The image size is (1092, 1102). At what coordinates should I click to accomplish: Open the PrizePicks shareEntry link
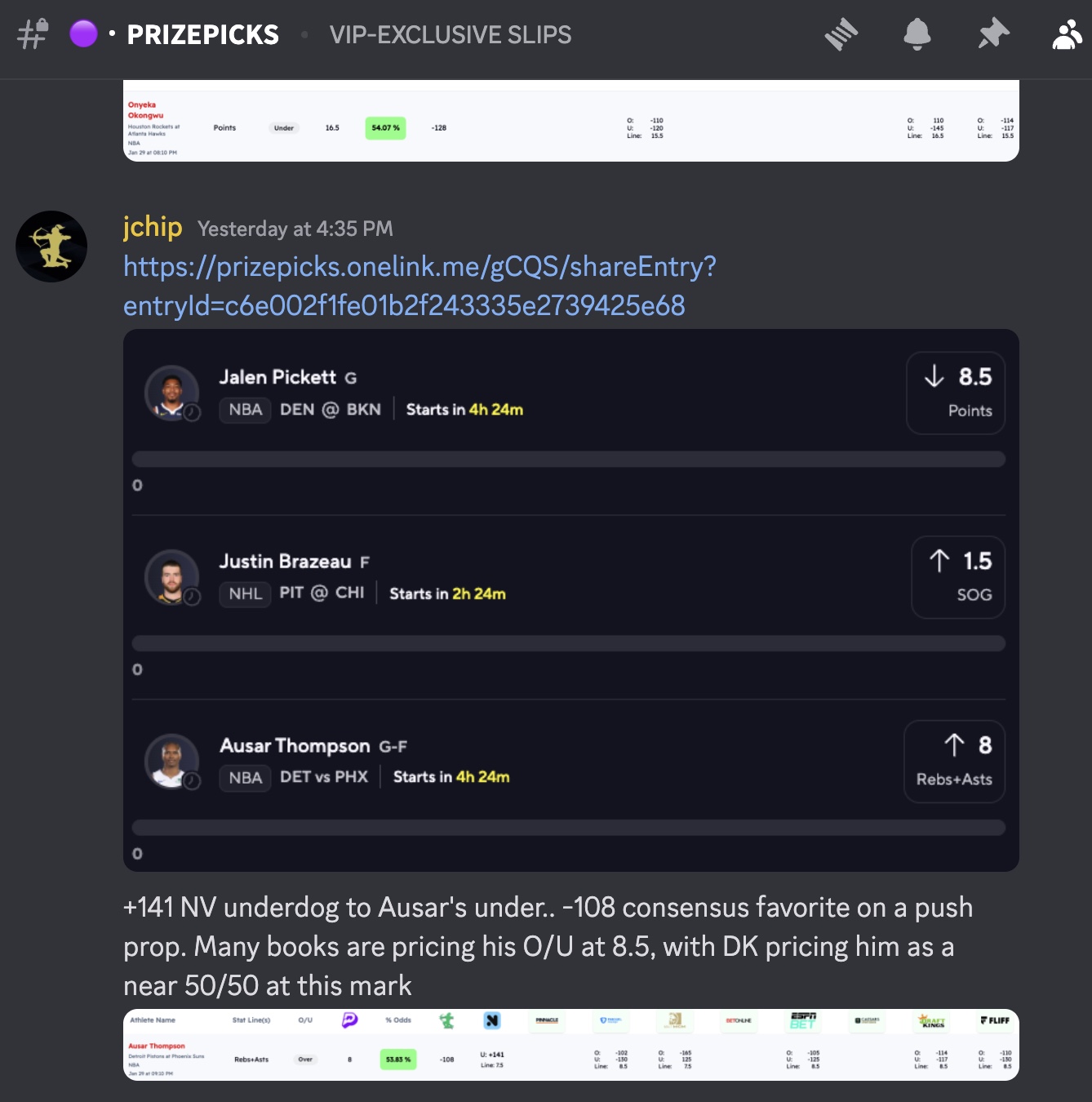[419, 286]
